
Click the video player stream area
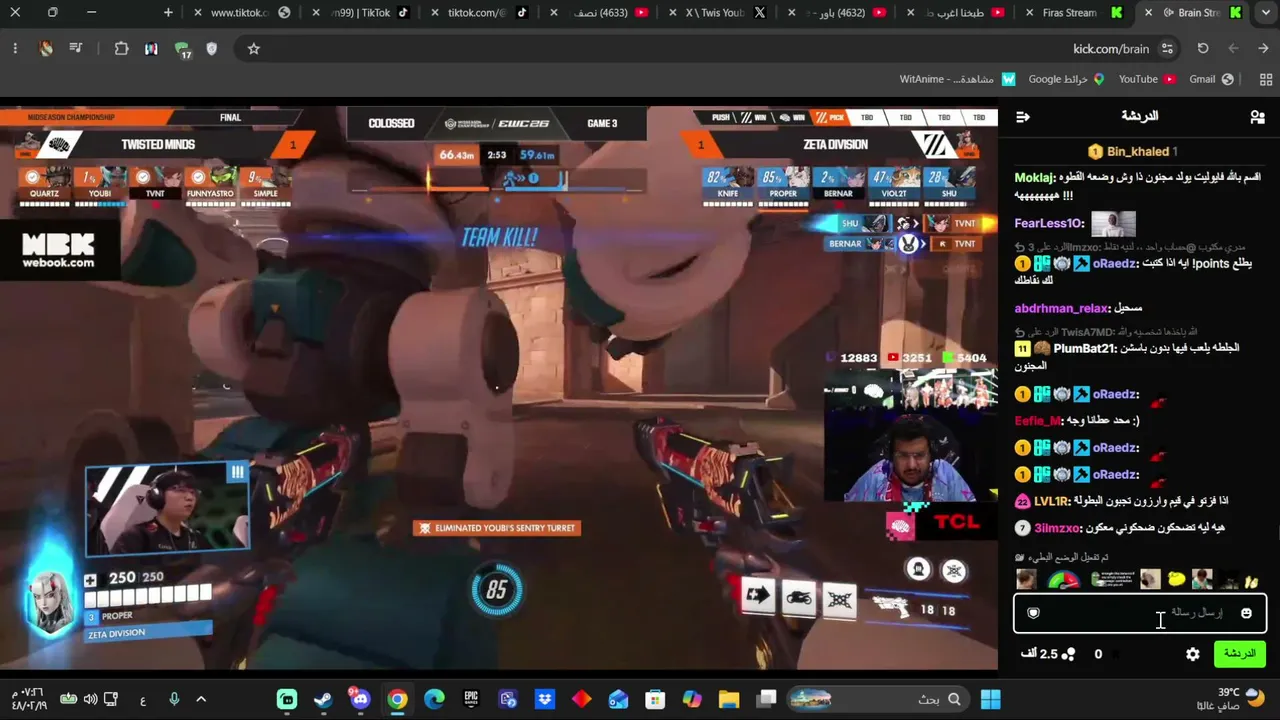(499, 388)
